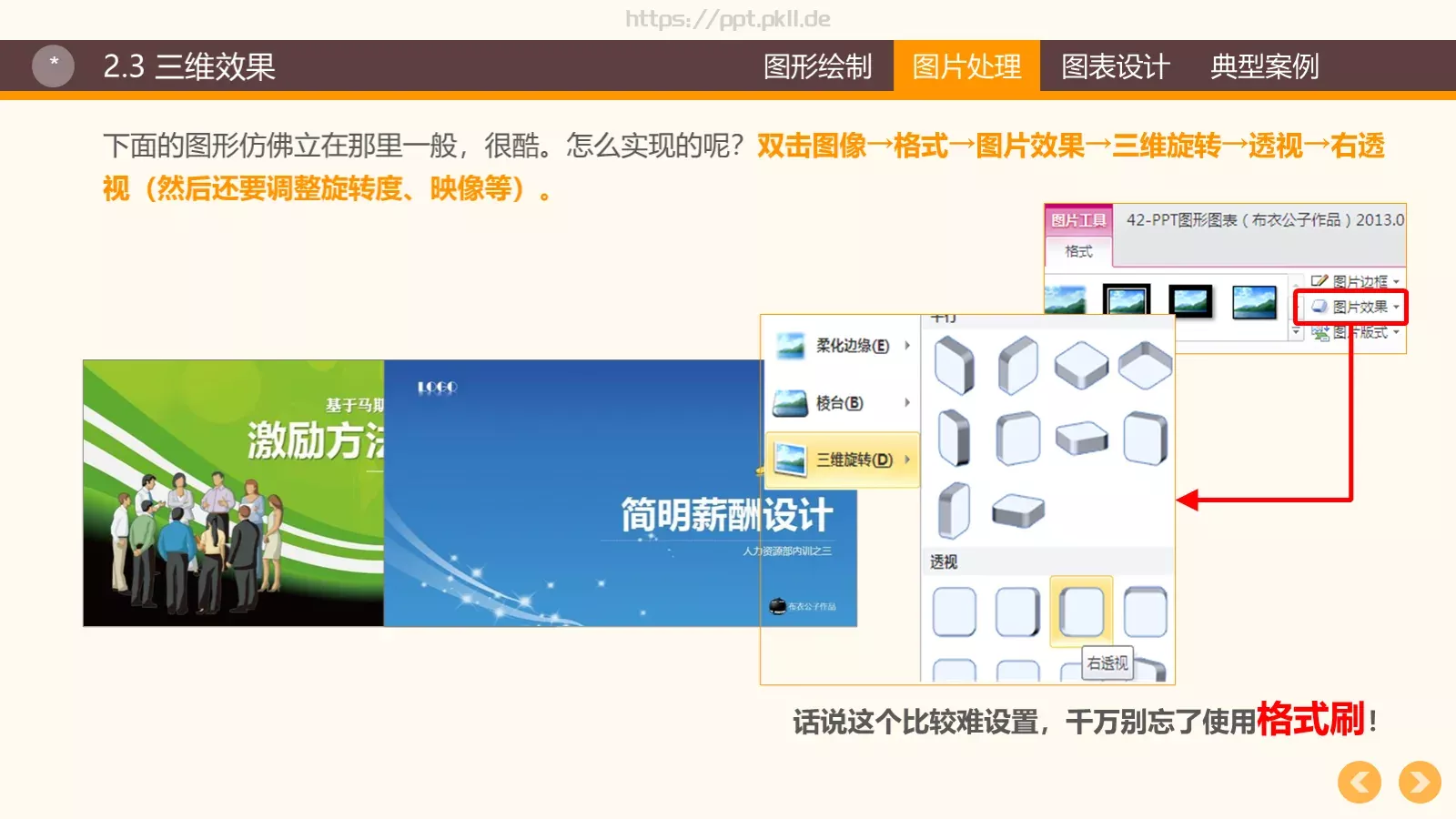Choose the Perspective Left preset under 透视
Screen dimensions: 1456x819
point(1017,611)
